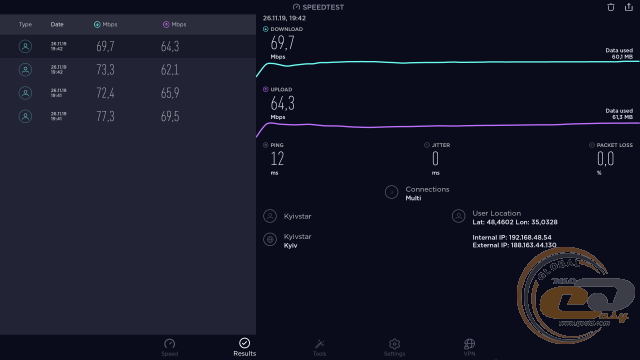Click the Internal IP 192.168.48.54 text
Viewport: 640px width, 360px height.
click(512, 237)
